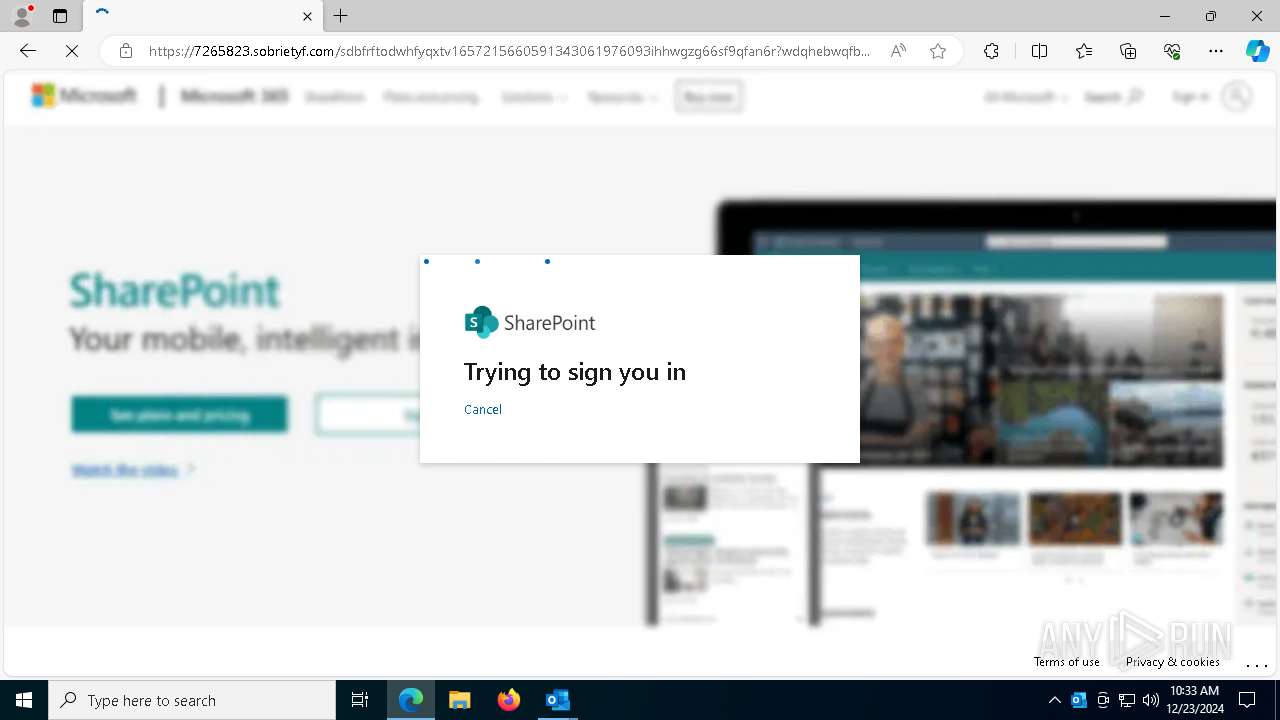Switch to Edge in taskbar
This screenshot has width=1280, height=720.
click(x=411, y=700)
